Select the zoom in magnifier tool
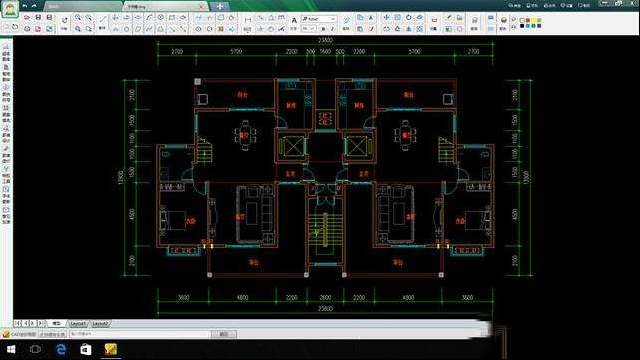This screenshot has width=640, height=360. click(78, 18)
